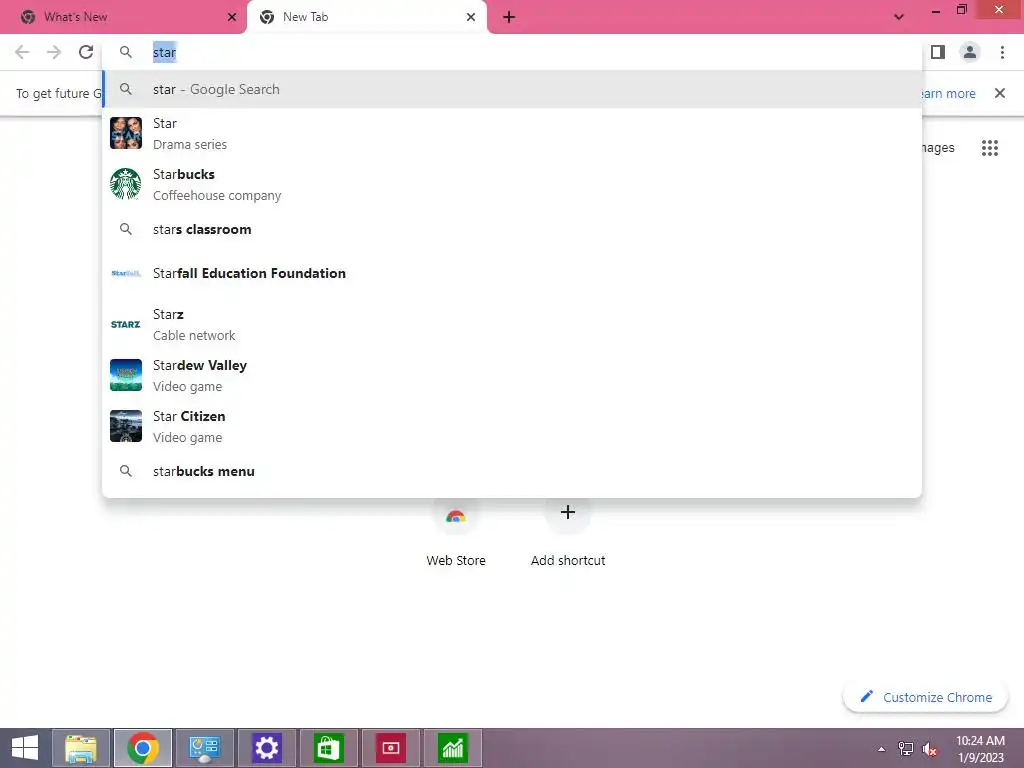
Task: Switch to the What's New tab
Action: coord(123,17)
